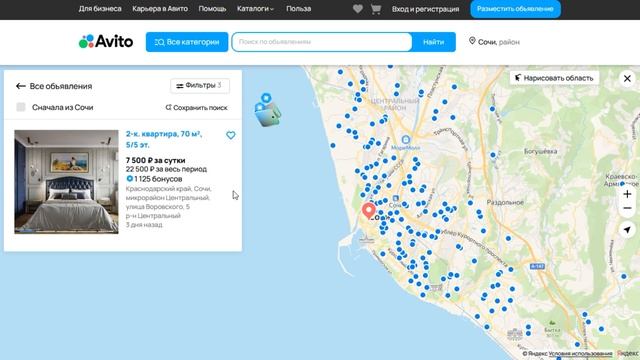Open Карьера в Авито link
The width and height of the screenshot is (640, 360).
pos(160,9)
